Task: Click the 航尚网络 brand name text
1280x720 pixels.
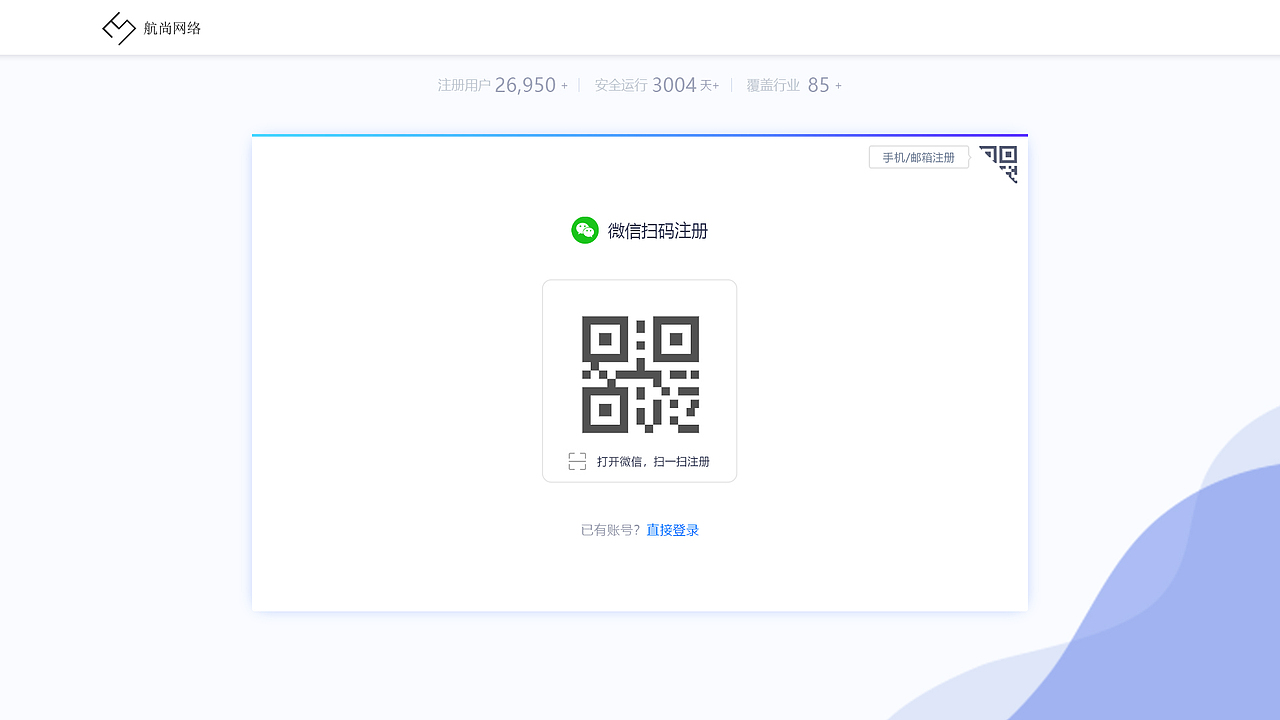Action: click(x=172, y=28)
